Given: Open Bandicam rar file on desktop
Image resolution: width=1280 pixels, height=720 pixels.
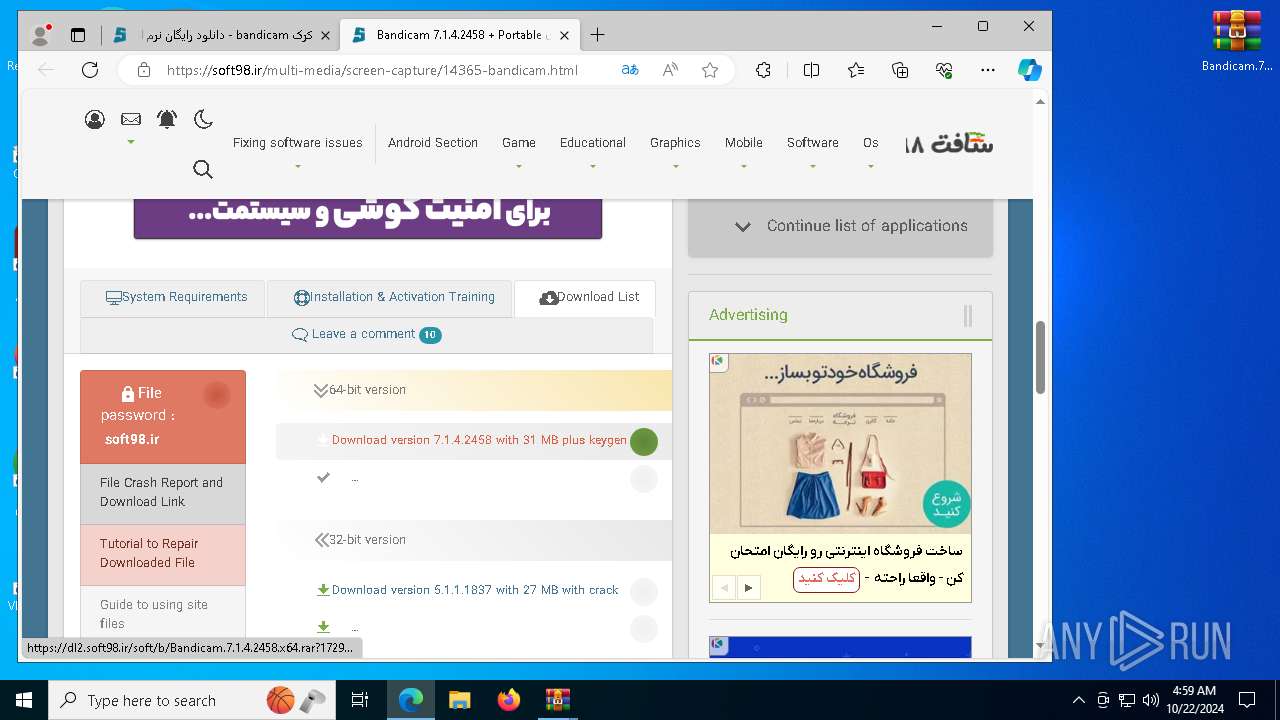Looking at the screenshot, I should (x=1237, y=41).
